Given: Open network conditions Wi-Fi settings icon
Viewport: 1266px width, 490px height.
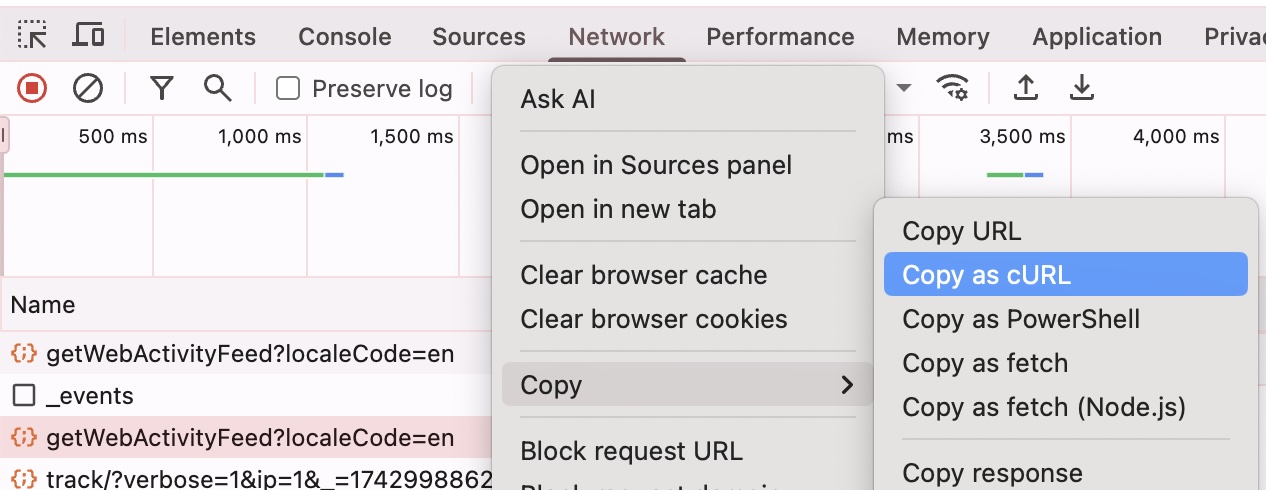Looking at the screenshot, I should pyautogui.click(x=952, y=88).
